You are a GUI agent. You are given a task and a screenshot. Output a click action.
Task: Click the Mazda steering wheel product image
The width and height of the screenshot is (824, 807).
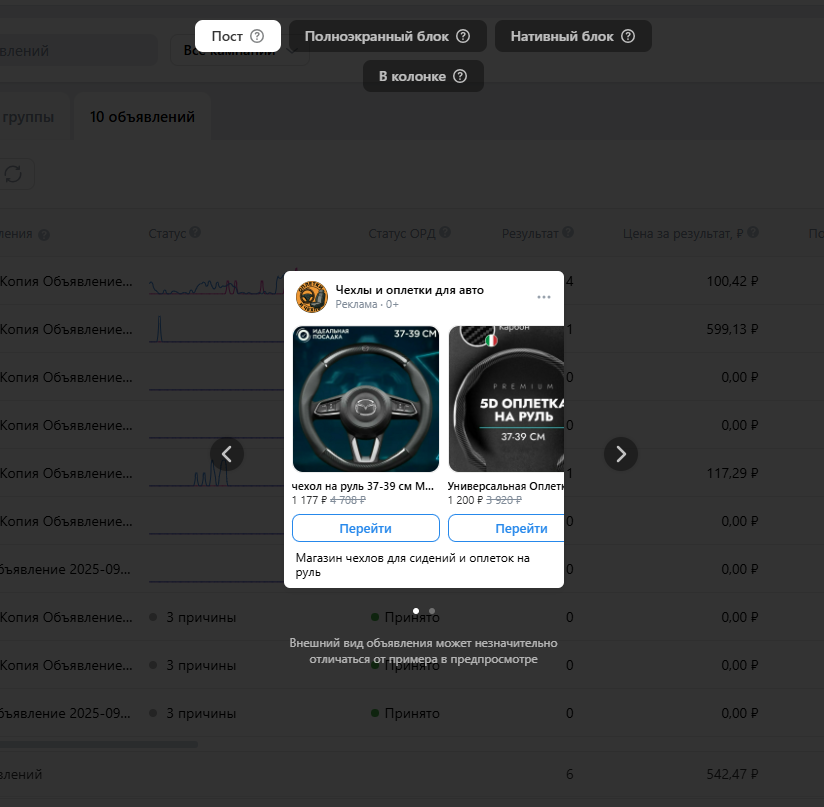pos(365,399)
